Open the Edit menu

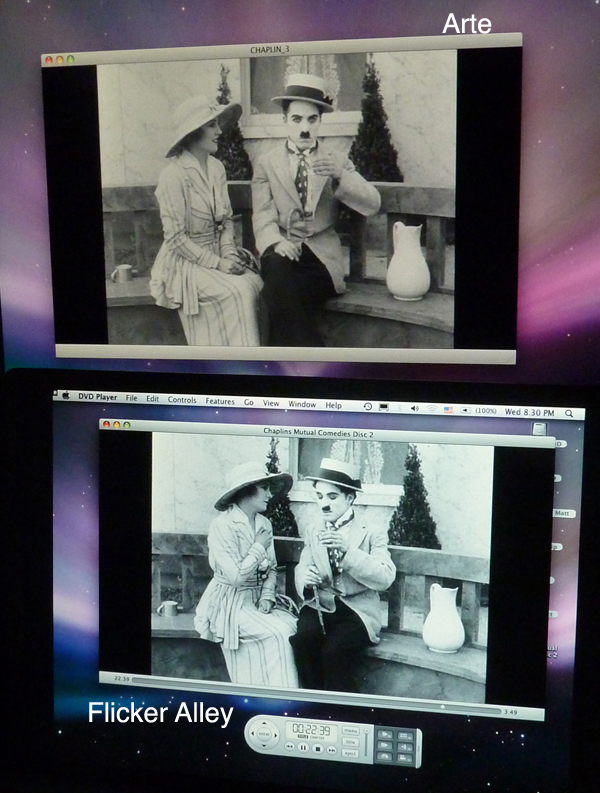tap(152, 399)
